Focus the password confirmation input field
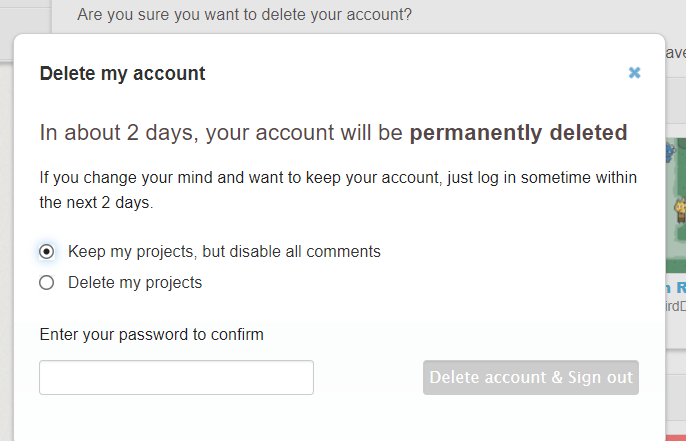The image size is (686, 441). (176, 378)
